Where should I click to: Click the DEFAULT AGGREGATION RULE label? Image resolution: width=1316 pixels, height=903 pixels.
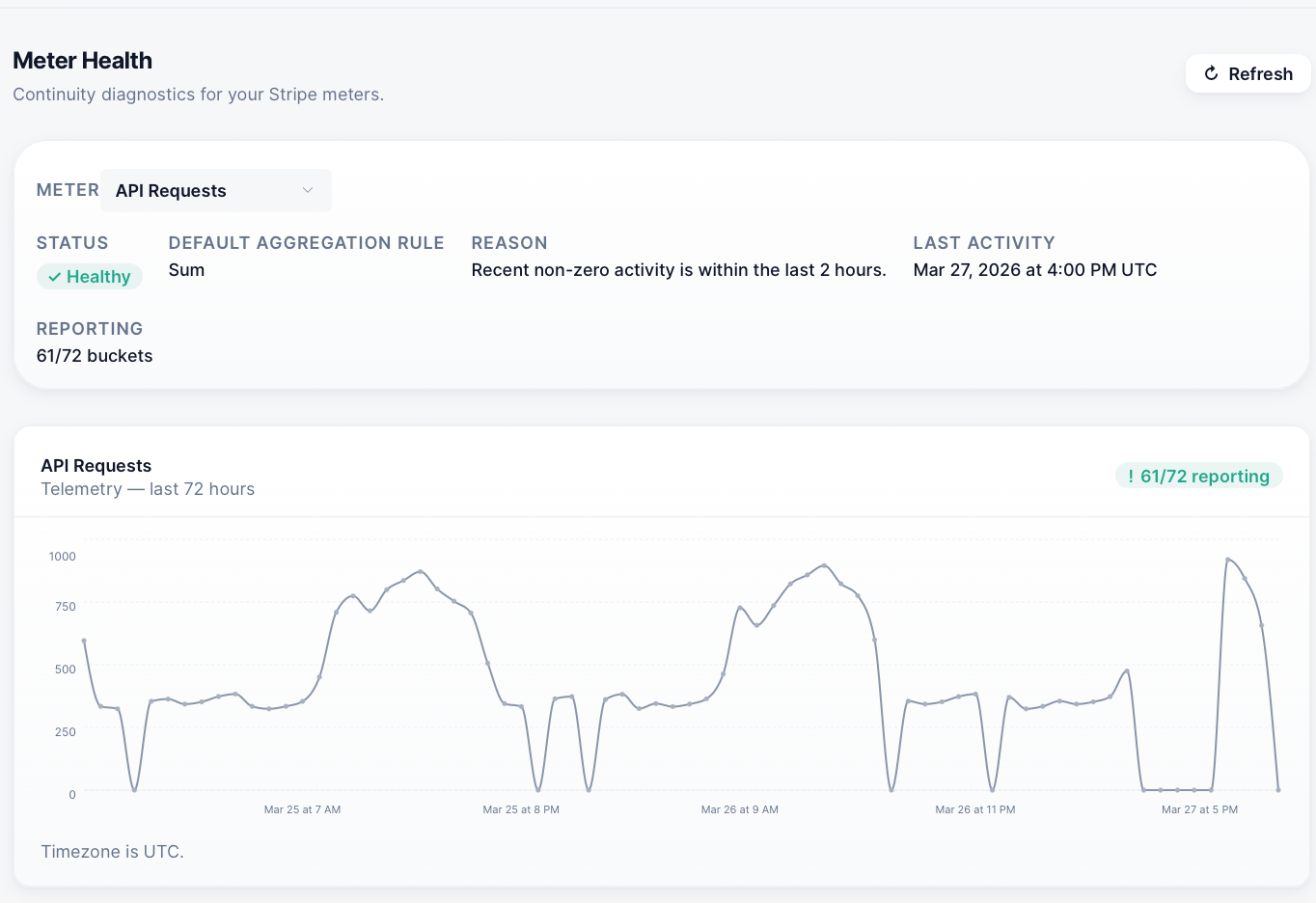(x=306, y=243)
